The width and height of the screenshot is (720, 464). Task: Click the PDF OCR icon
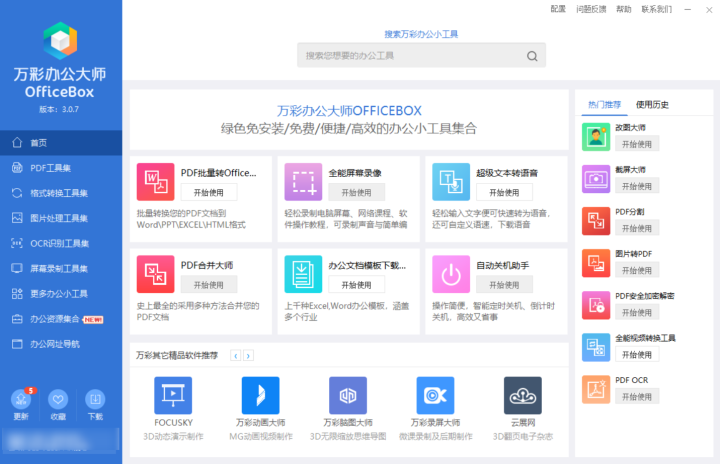point(596,390)
